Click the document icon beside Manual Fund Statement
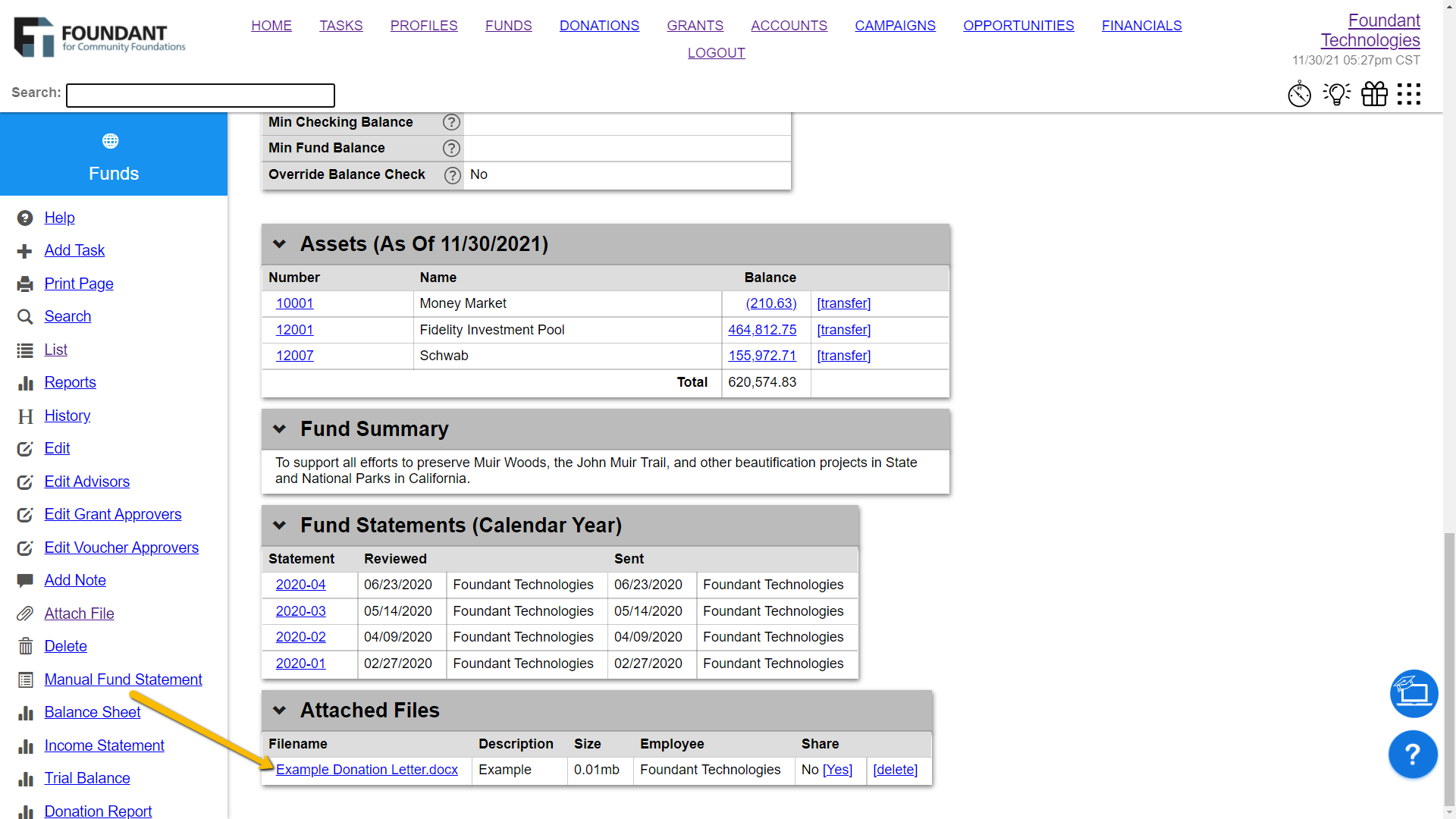Image resolution: width=1456 pixels, height=819 pixels. 25,680
